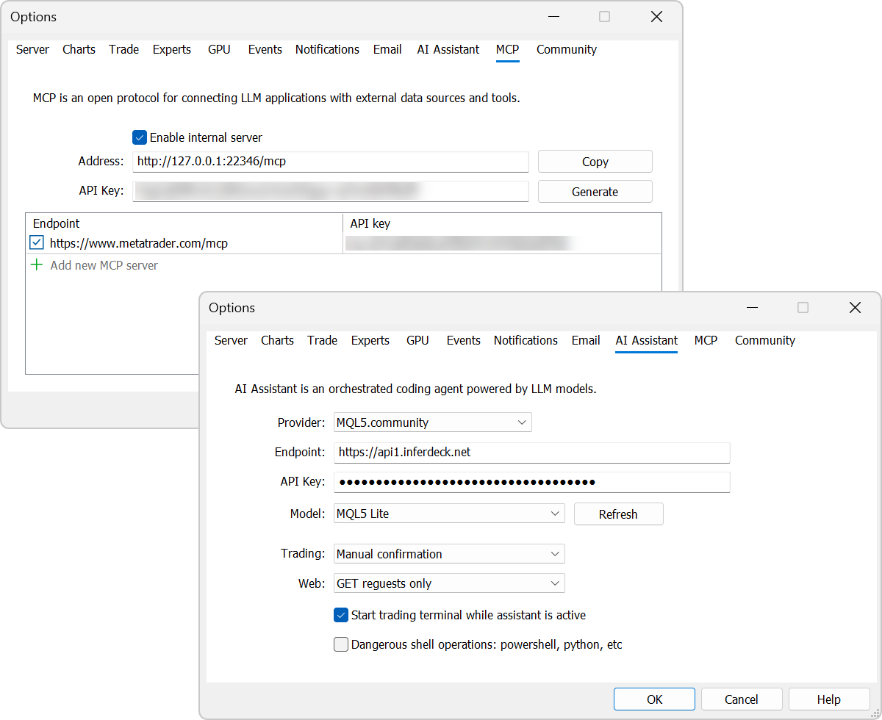
Task: Uncheck the metatrader.com/mcp endpoint checkbox
Action: click(x=37, y=242)
